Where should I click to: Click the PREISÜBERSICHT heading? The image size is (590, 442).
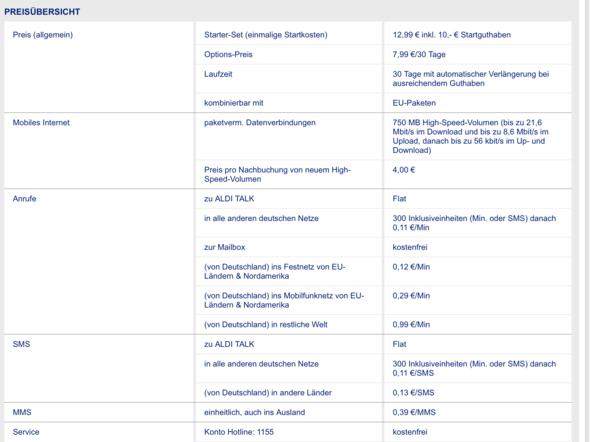click(42, 12)
